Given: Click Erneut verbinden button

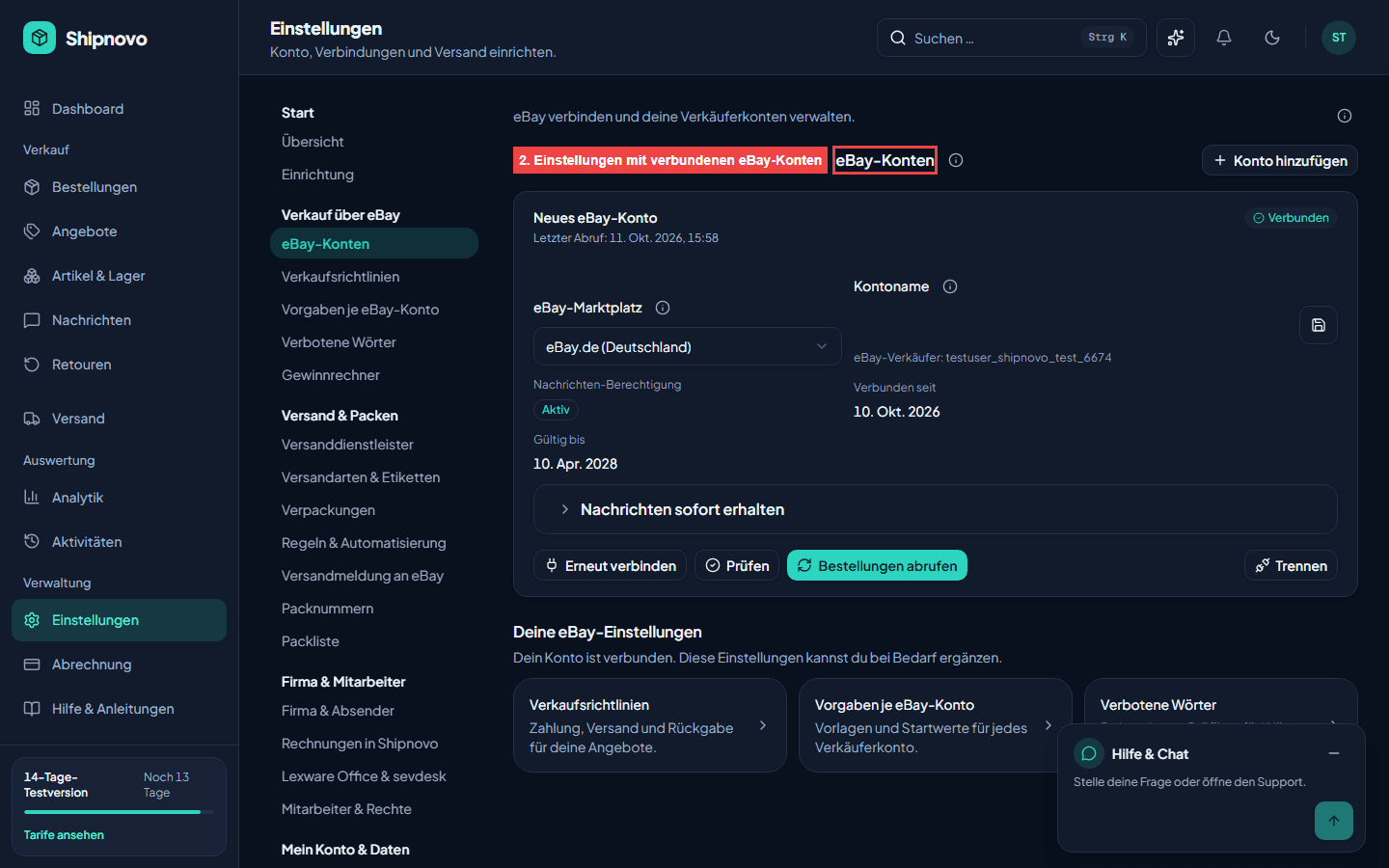Looking at the screenshot, I should 610,565.
